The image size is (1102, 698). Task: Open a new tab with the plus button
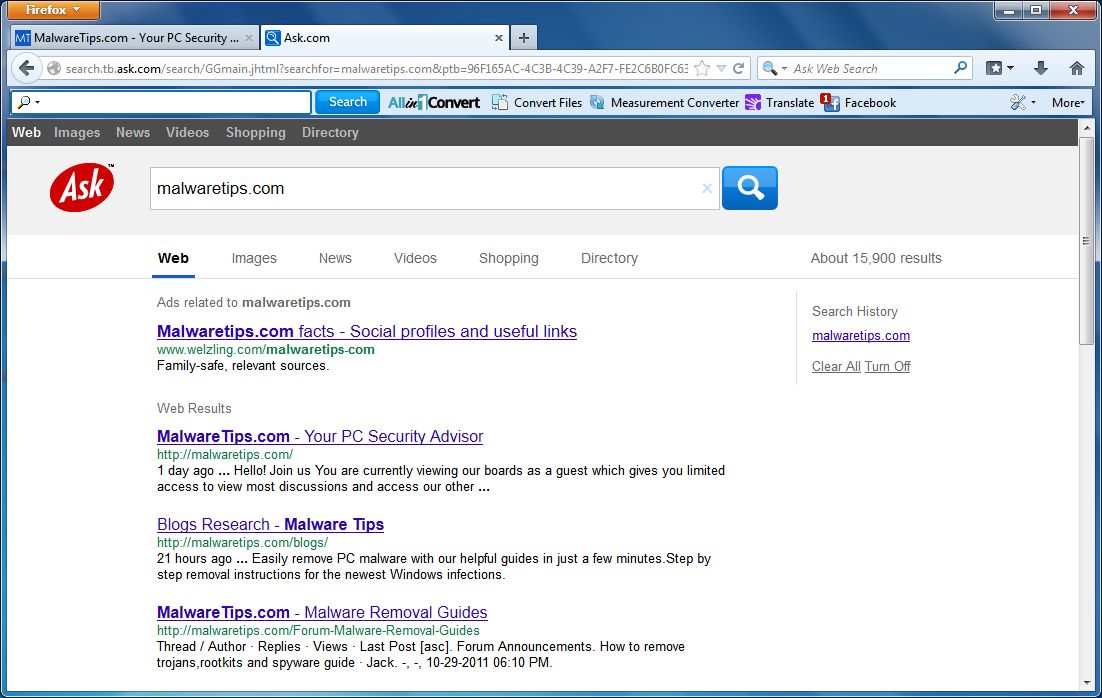[524, 38]
